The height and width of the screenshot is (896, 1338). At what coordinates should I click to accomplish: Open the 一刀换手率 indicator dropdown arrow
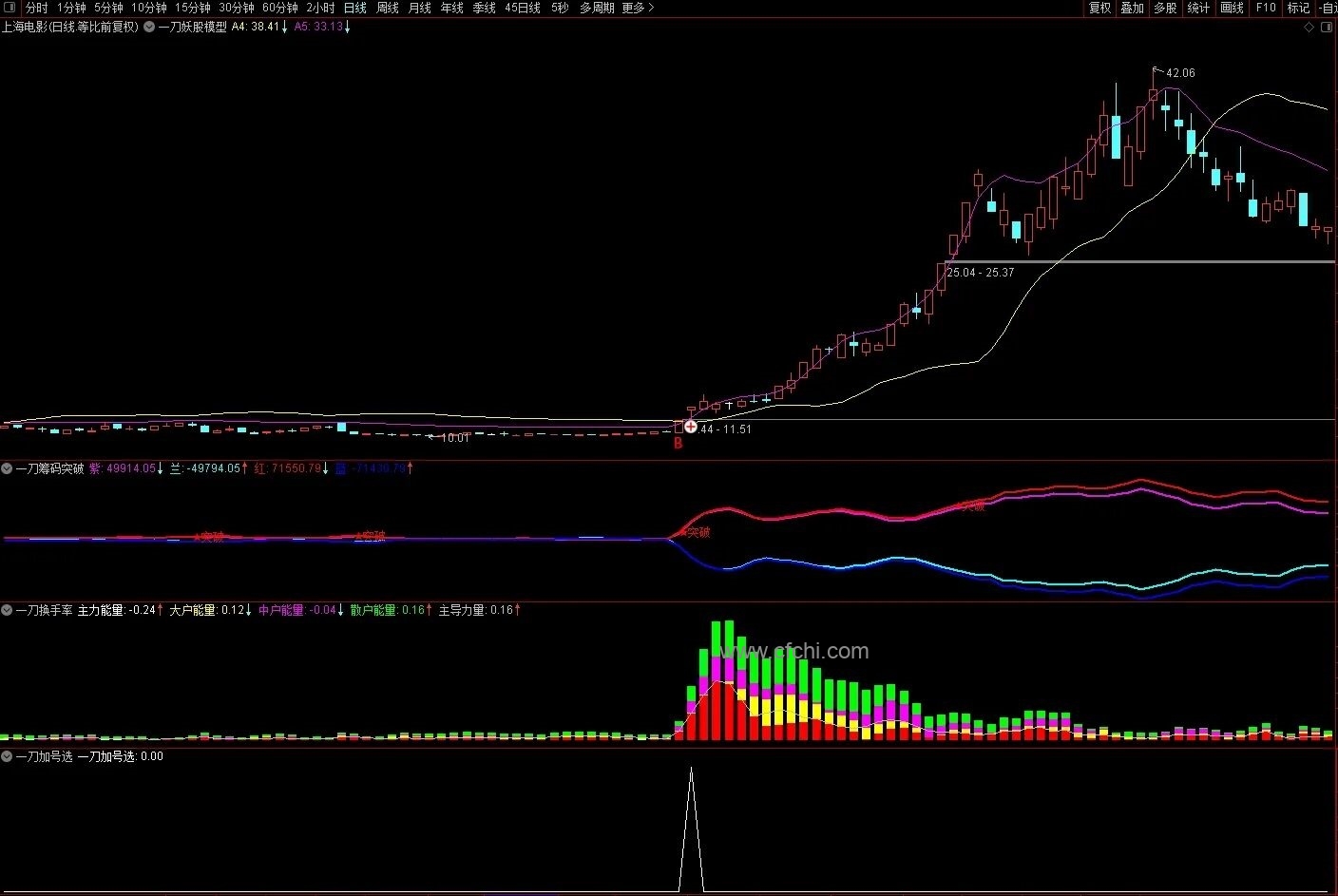pos(8,610)
